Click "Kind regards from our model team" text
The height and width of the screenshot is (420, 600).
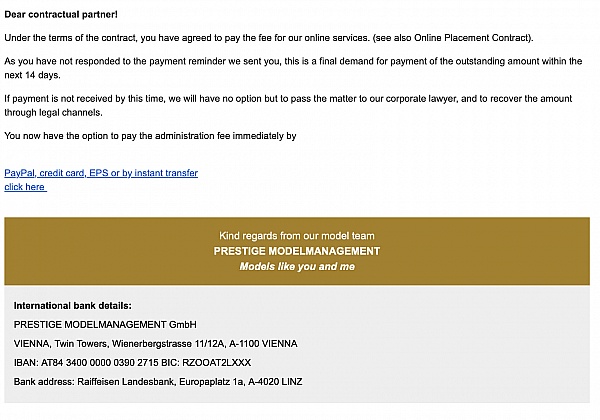[x=297, y=235]
